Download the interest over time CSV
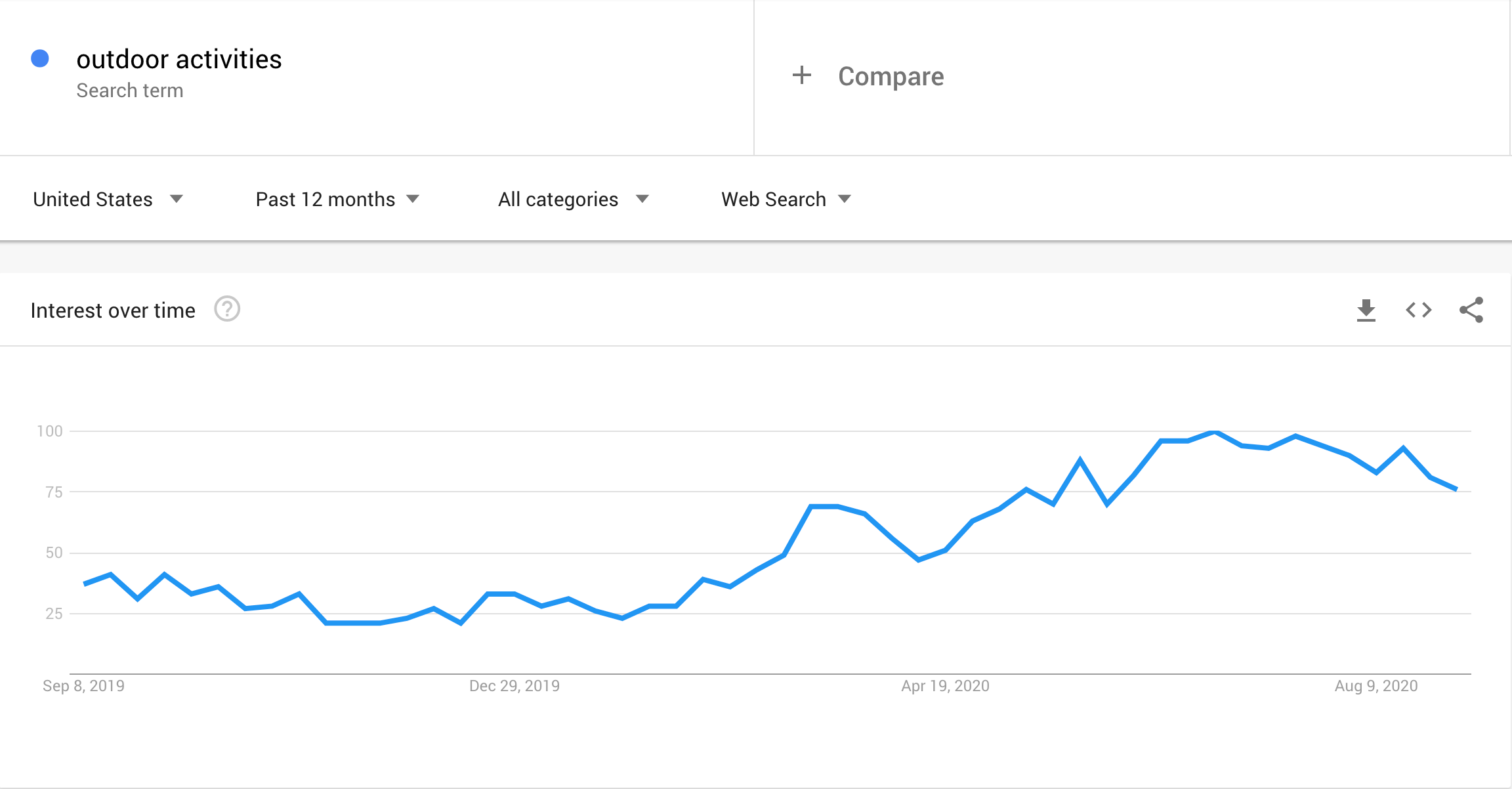The width and height of the screenshot is (1512, 789). 1366,310
